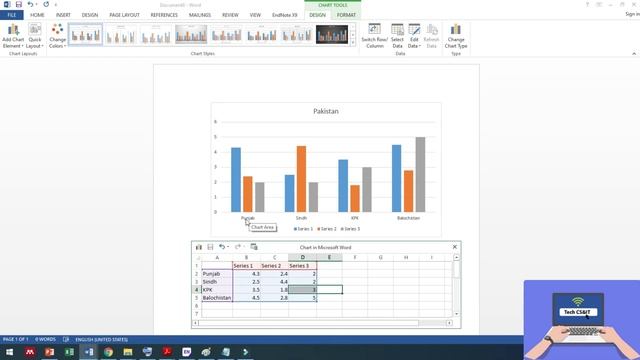The width and height of the screenshot is (640, 360).
Task: Close the Chart in Microsoft Word window
Action: click(x=455, y=247)
